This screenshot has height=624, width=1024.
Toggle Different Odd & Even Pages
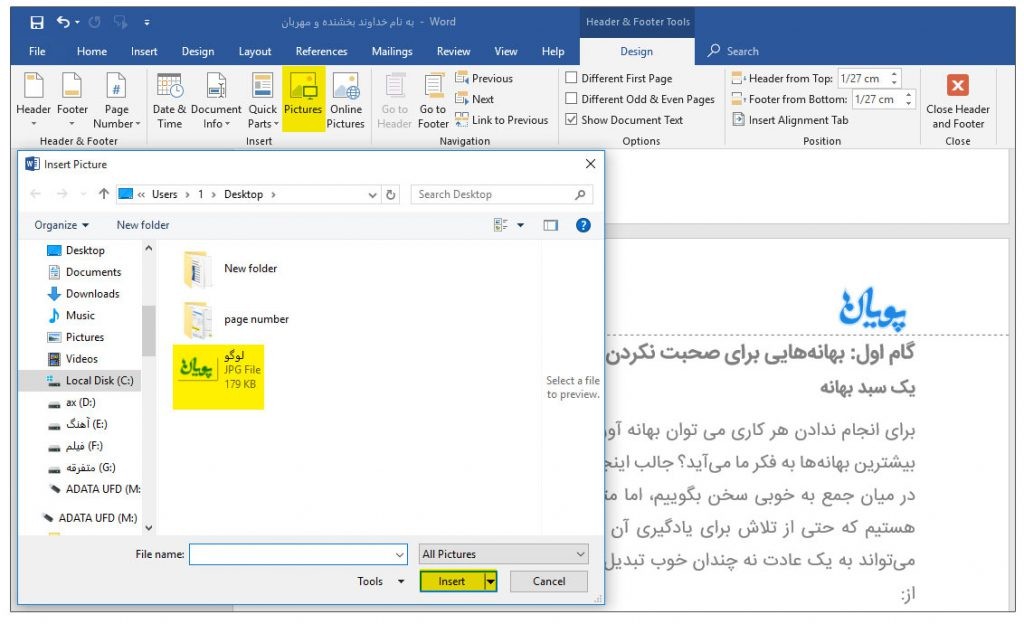[571, 99]
